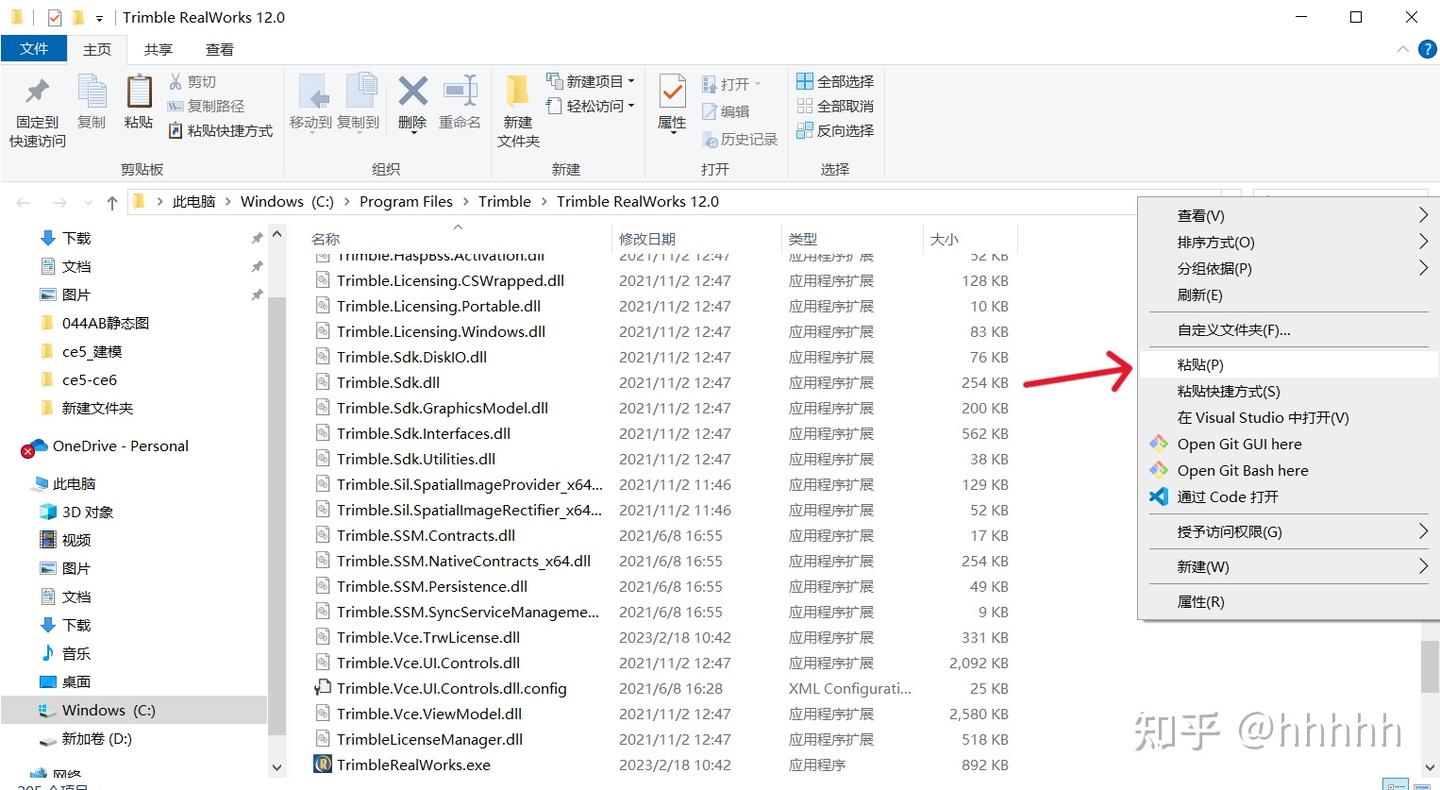Open the Easy access (轻松访问) dropdown

591,106
